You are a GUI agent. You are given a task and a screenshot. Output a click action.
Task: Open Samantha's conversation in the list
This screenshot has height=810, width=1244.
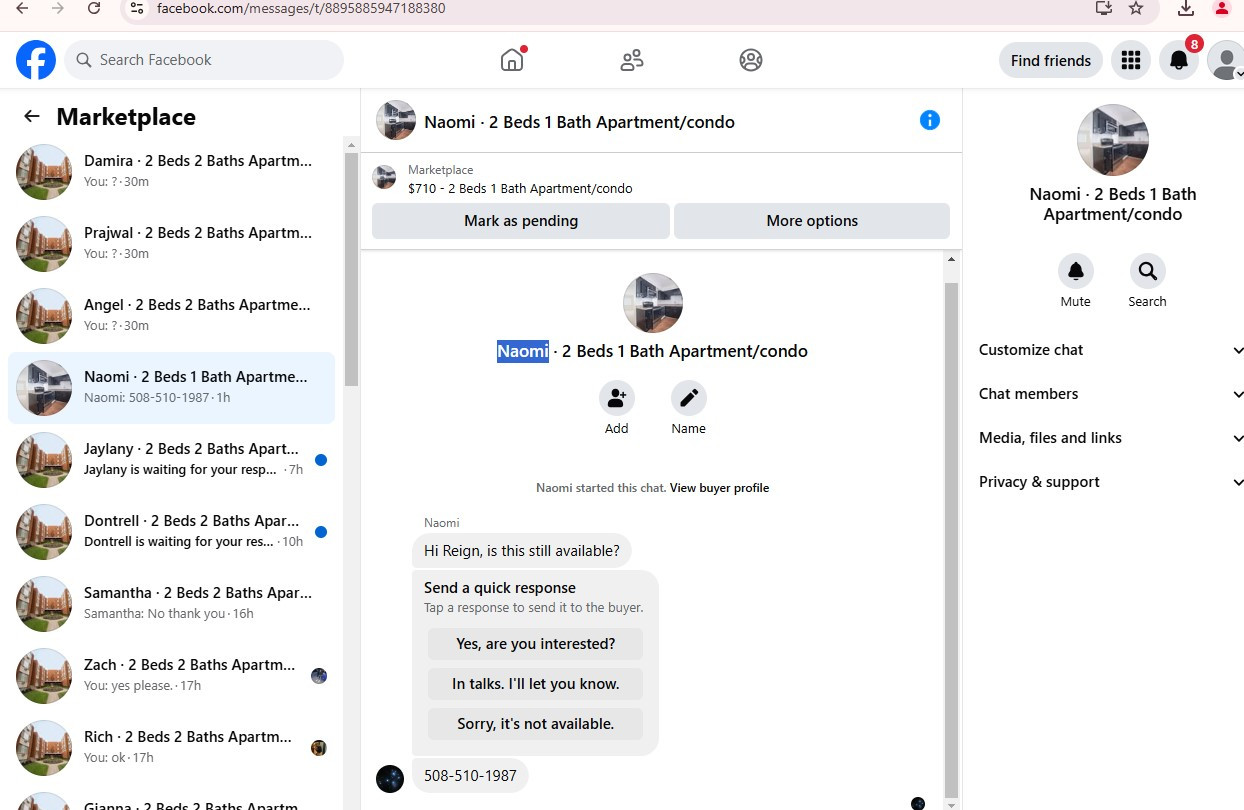pos(171,604)
